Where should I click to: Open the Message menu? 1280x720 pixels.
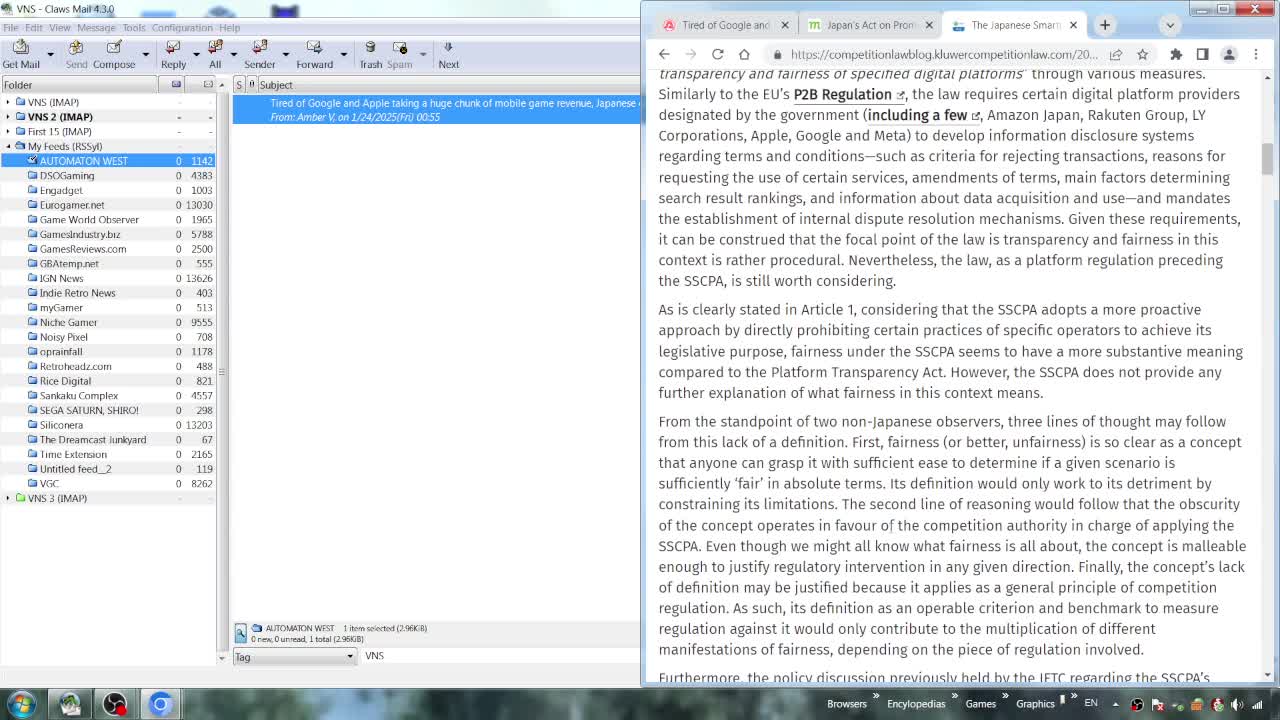point(96,27)
